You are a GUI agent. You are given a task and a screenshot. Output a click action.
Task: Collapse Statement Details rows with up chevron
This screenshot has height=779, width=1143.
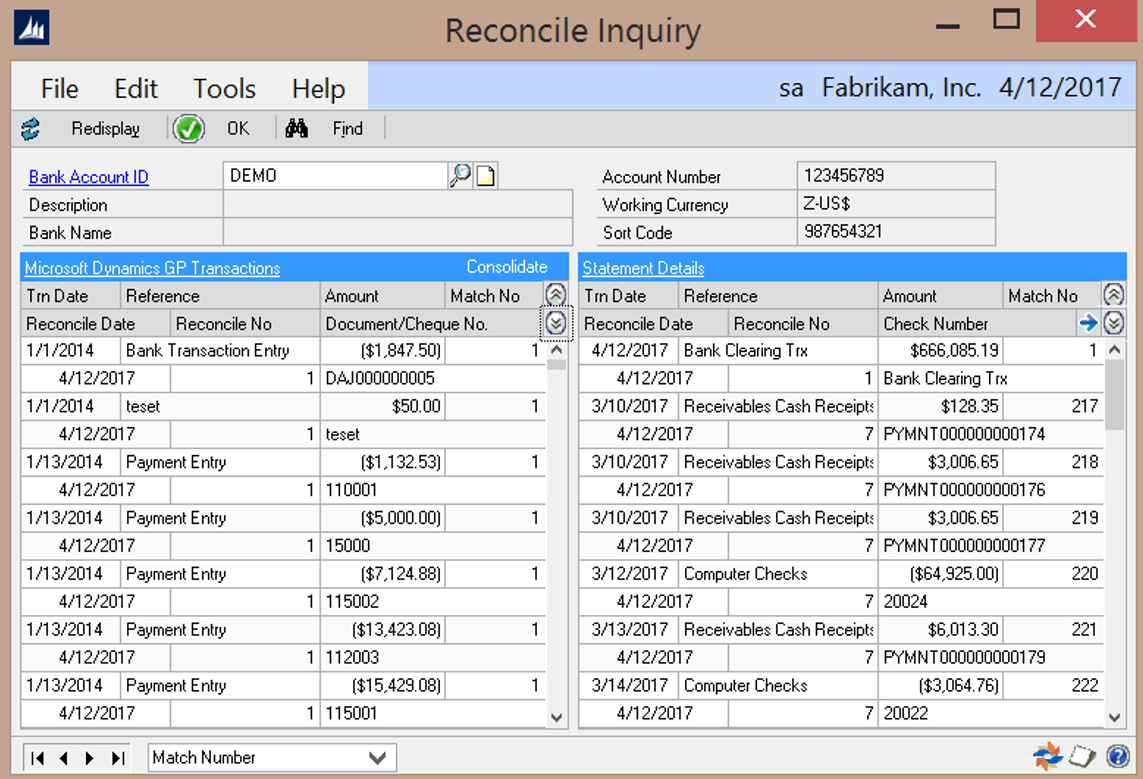click(x=1114, y=295)
